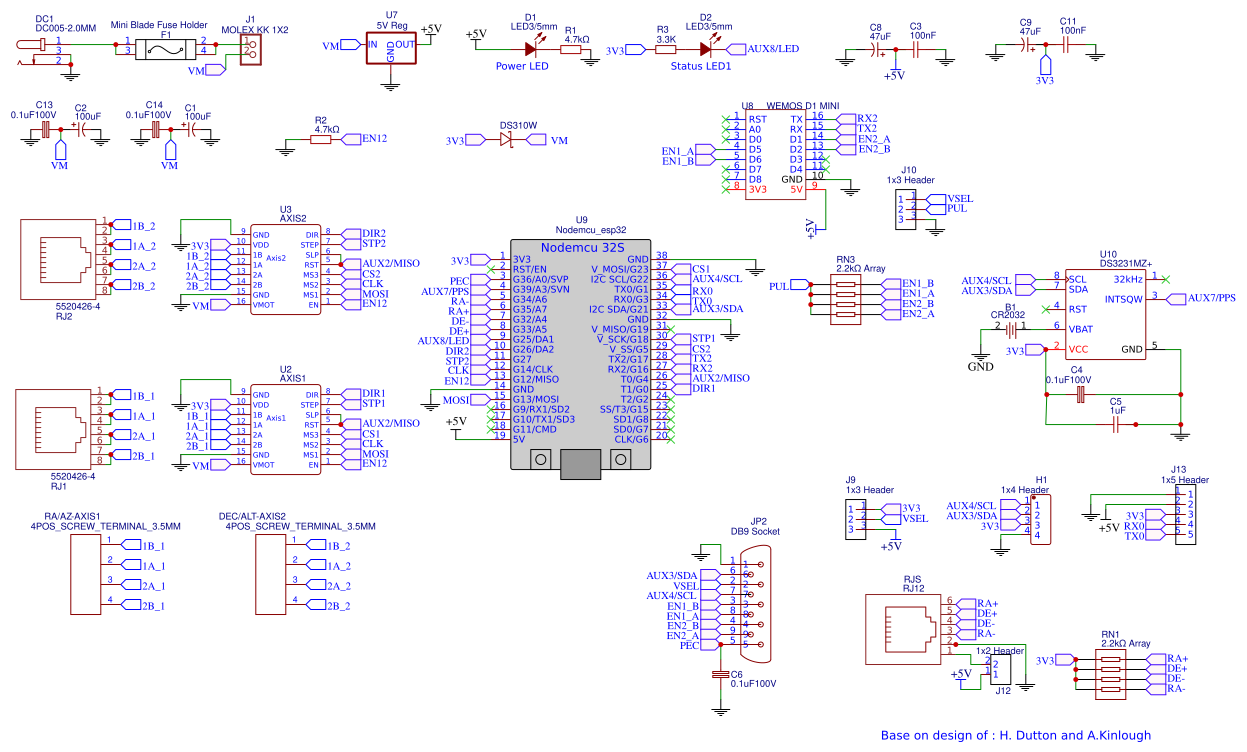Click the H1 1x4 header
Viewport: 1247px width, 752px height.
[x=1039, y=521]
